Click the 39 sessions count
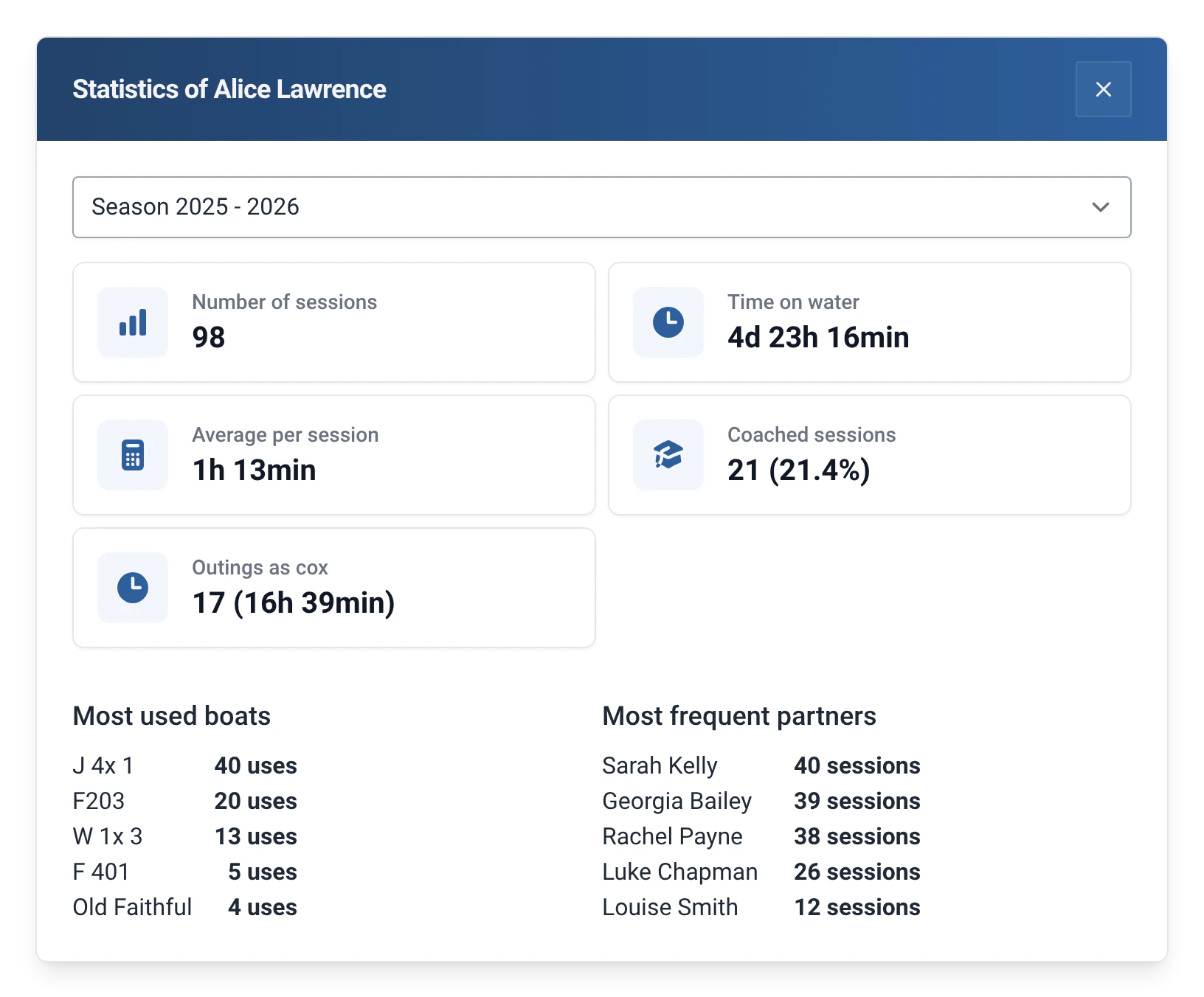 857,801
